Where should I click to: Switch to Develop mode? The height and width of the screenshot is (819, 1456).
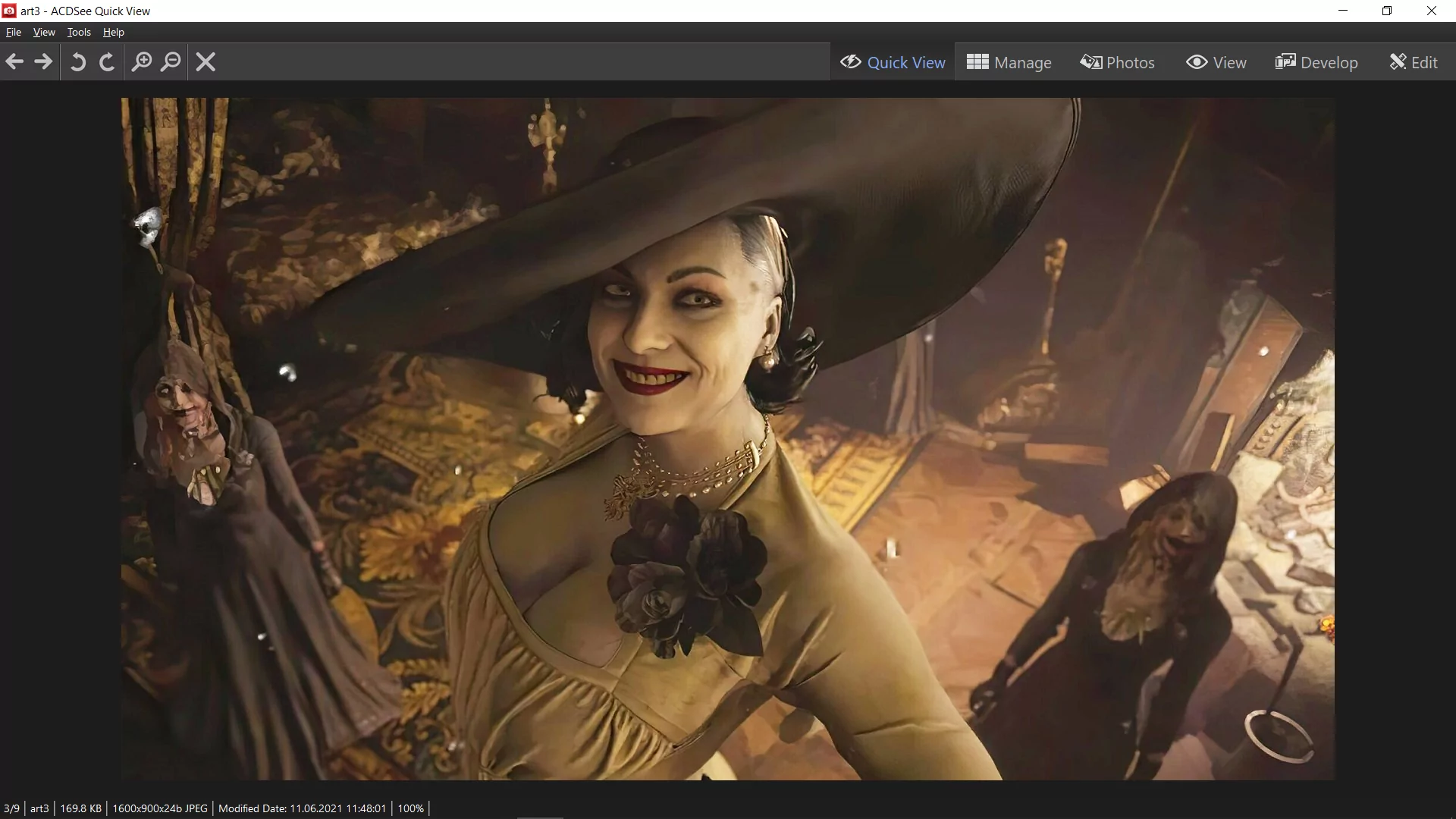(x=1316, y=62)
